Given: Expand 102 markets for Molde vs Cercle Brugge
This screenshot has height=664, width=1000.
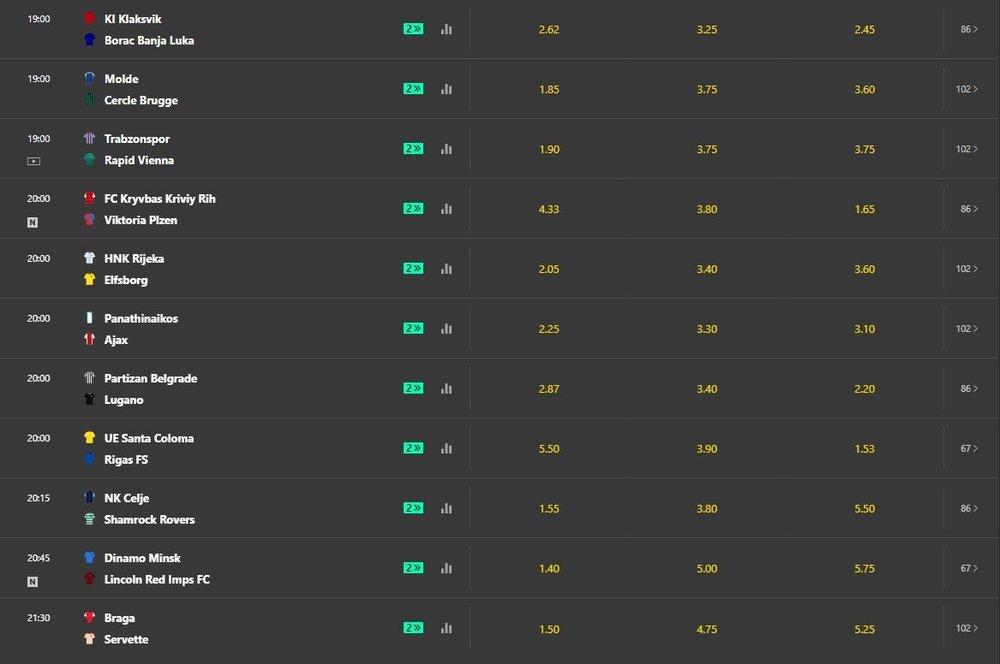Looking at the screenshot, I should pyautogui.click(x=967, y=89).
